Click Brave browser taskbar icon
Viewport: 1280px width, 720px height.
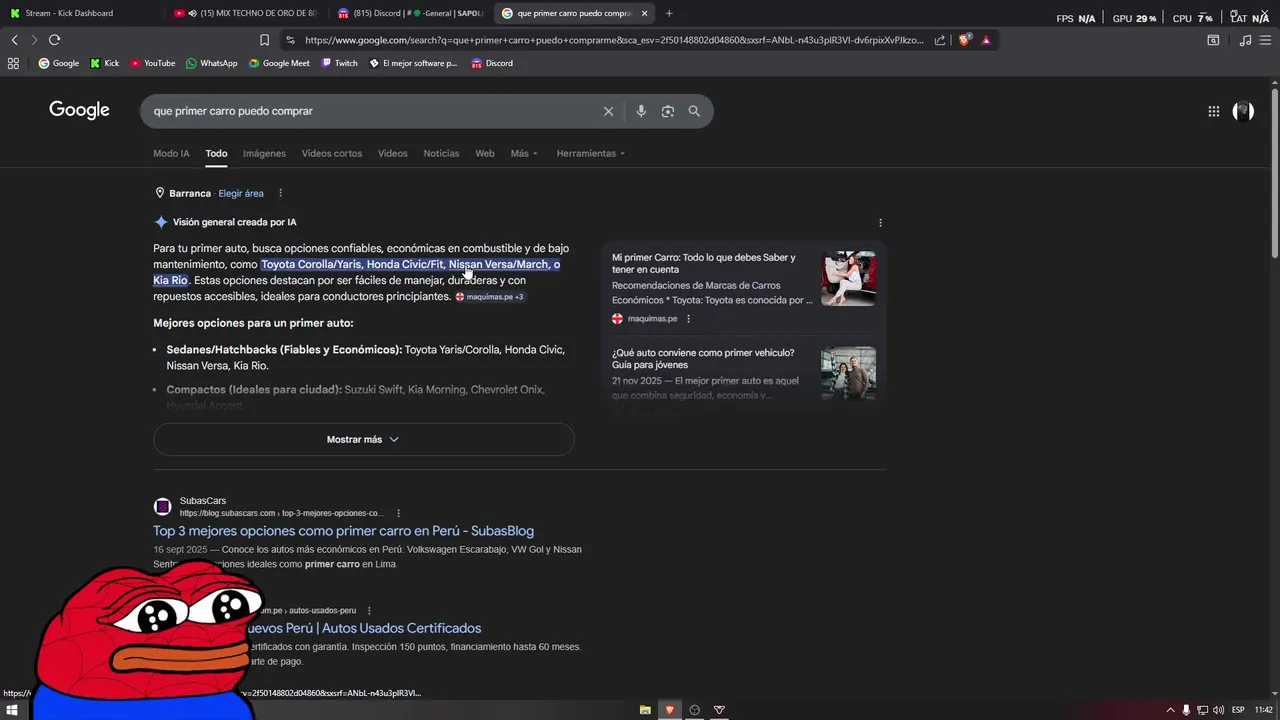(x=670, y=710)
